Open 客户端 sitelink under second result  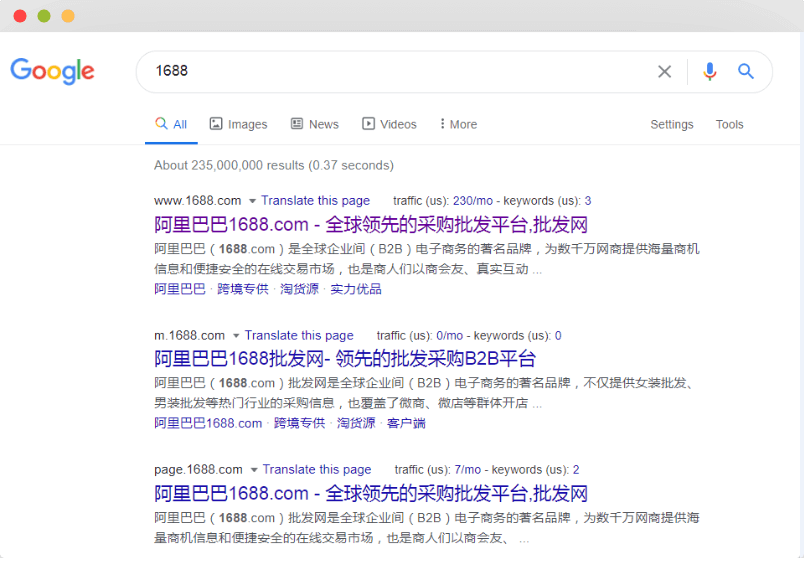[x=406, y=423]
